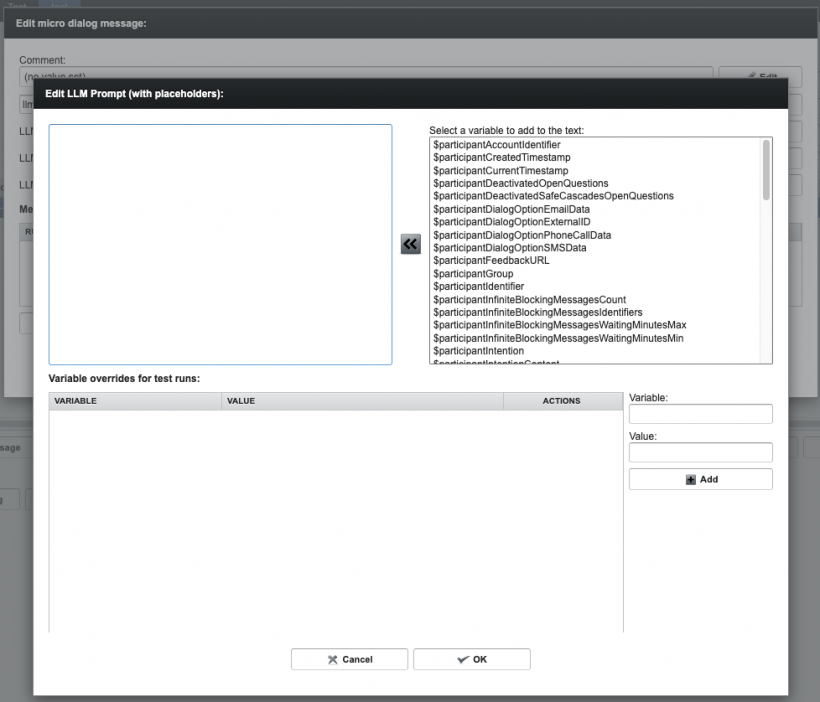Select $participantGroup variable
Image resolution: width=820 pixels, height=702 pixels.
pos(473,274)
